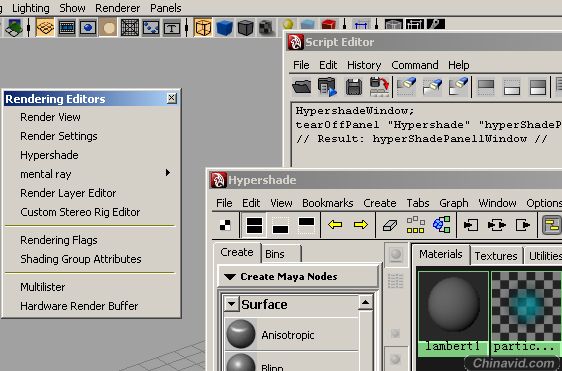Expand the mental ray submenu arrow
Screen dimensions: 562x371
(x=167, y=173)
